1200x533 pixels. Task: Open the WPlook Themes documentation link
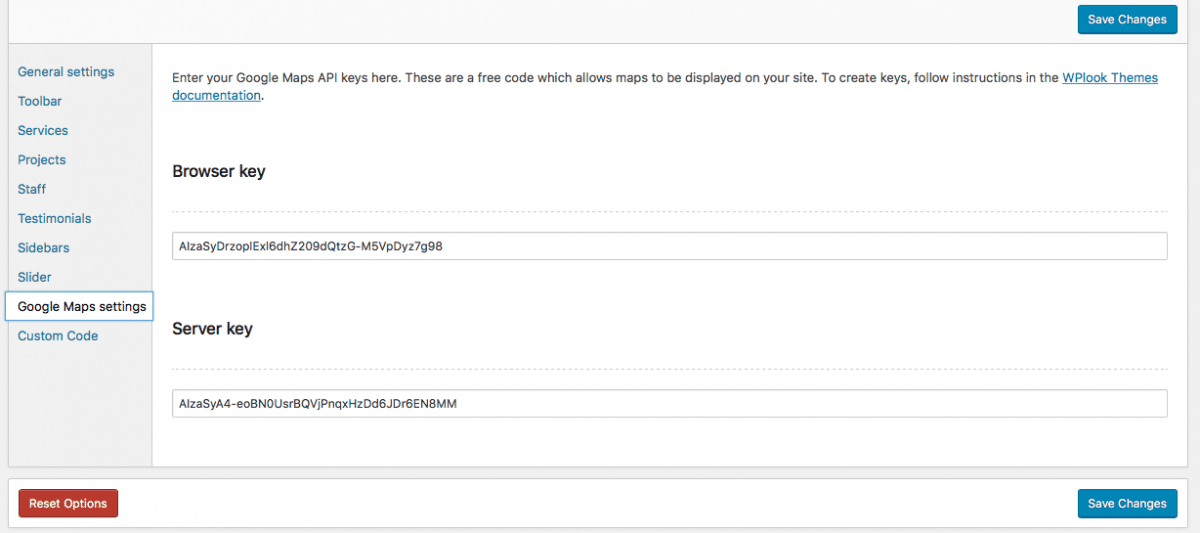click(x=1109, y=78)
